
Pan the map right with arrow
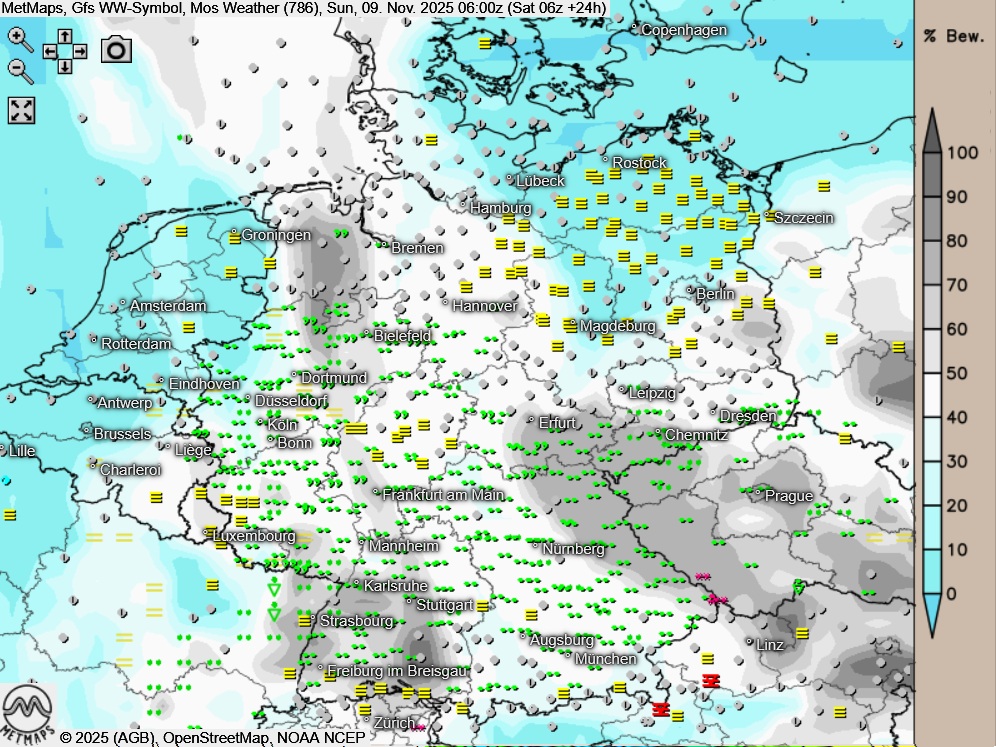click(80, 51)
